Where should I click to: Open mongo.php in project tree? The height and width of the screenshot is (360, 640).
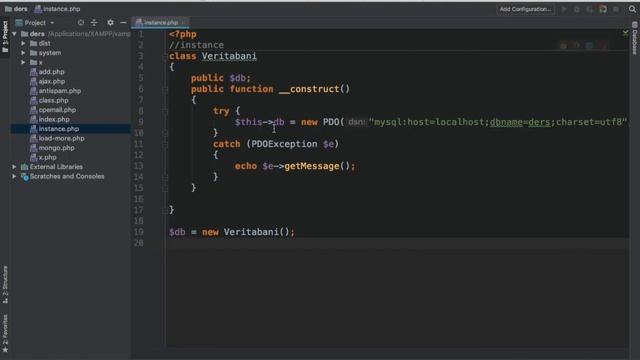56,148
